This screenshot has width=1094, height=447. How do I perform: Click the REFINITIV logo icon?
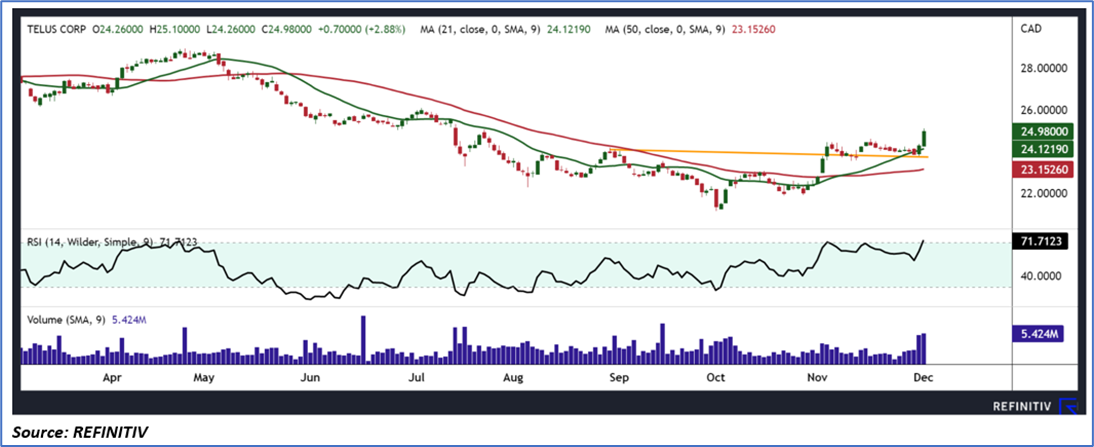pos(1068,406)
